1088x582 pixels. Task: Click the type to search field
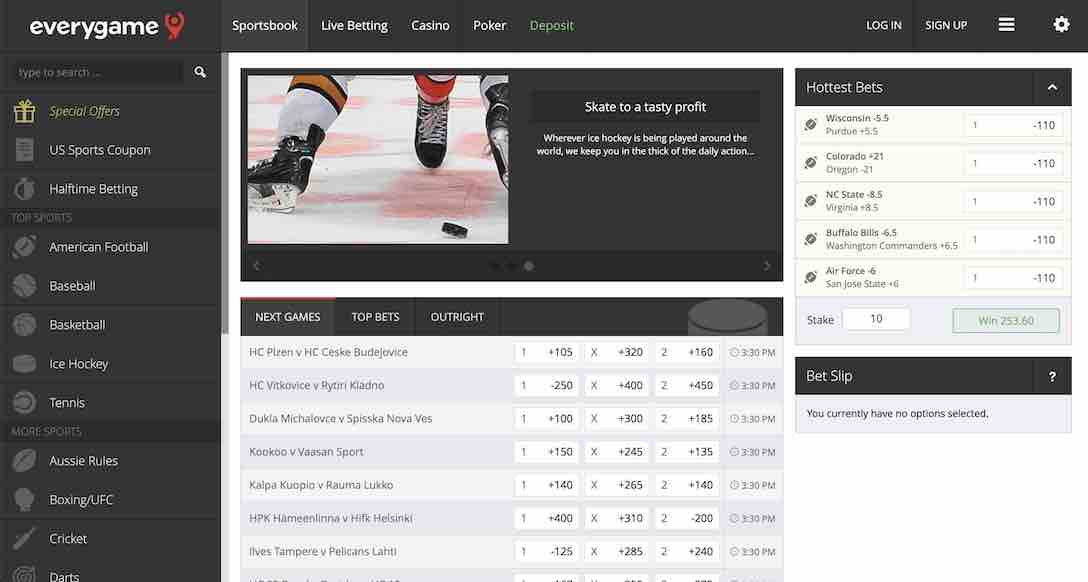(x=97, y=72)
